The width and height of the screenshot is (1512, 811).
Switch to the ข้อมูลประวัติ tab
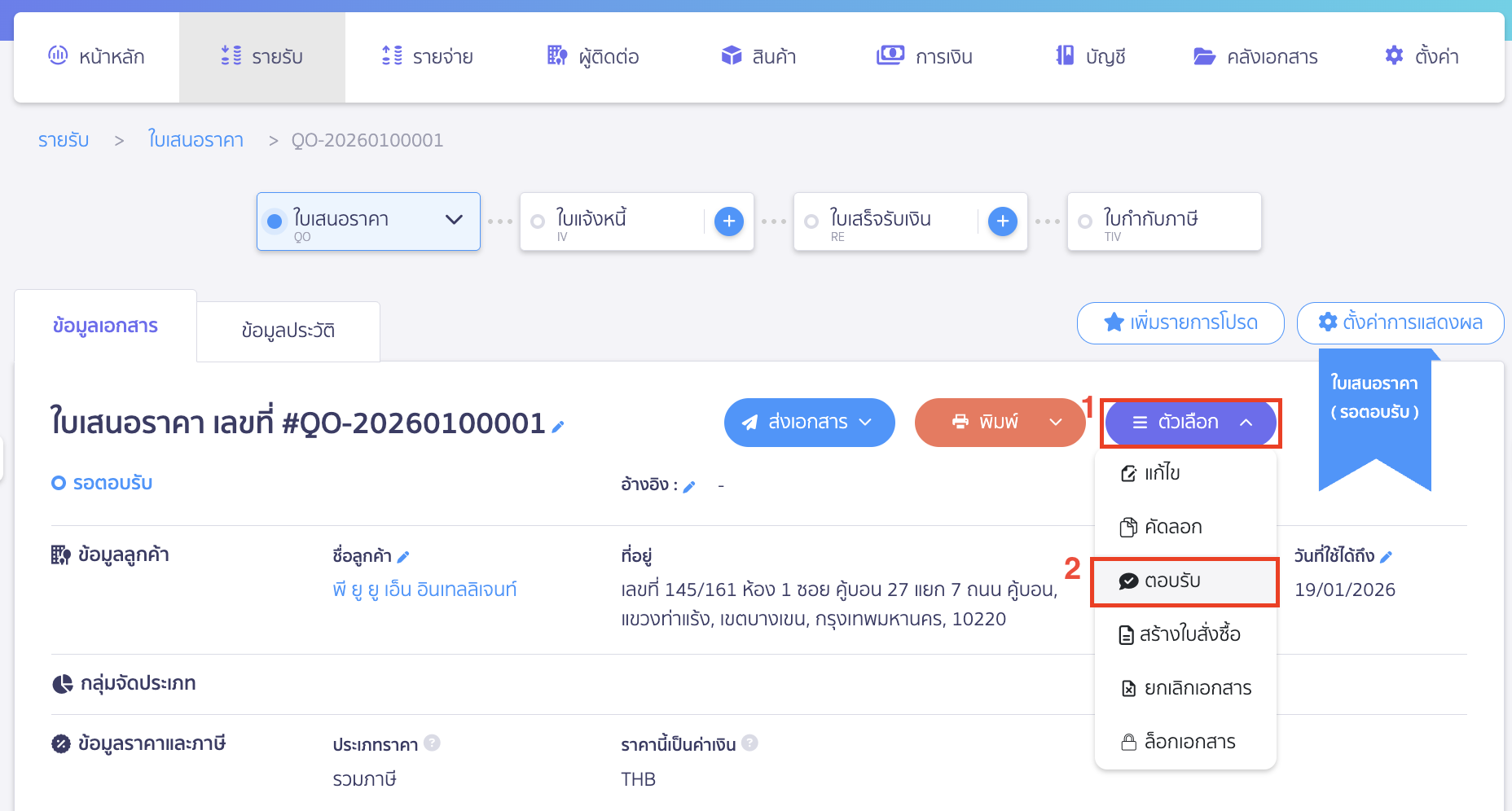tap(288, 331)
